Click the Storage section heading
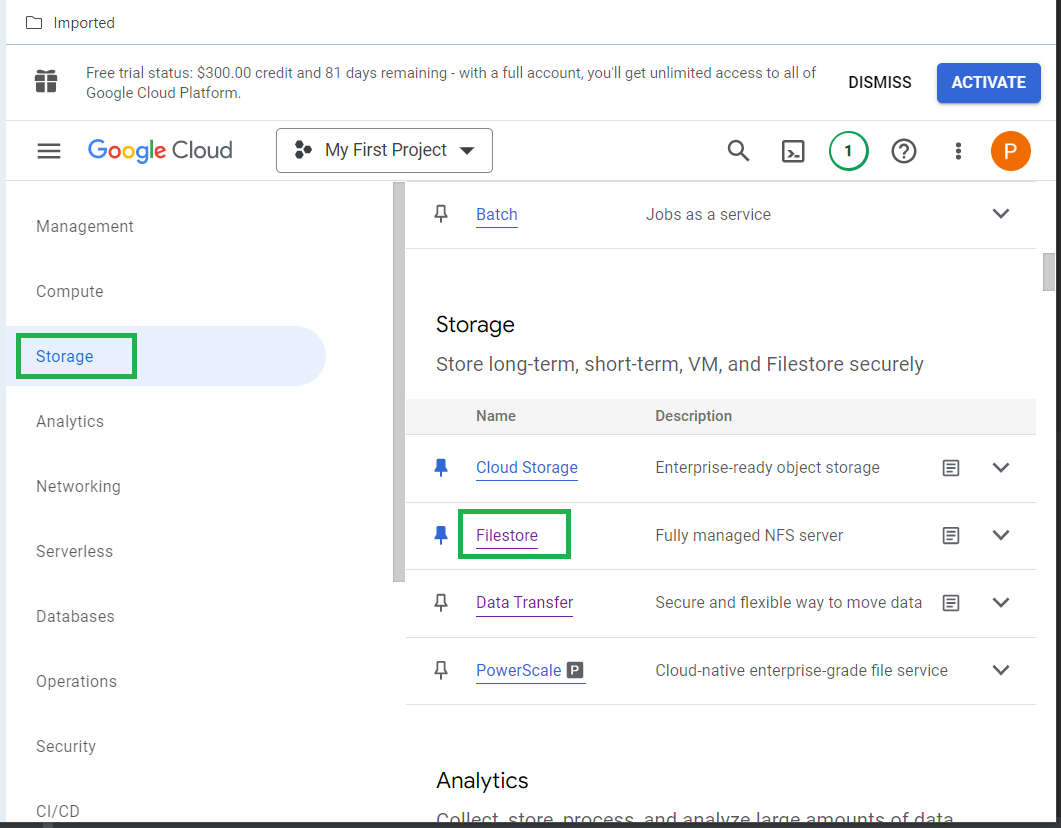This screenshot has width=1061, height=828. click(x=475, y=325)
